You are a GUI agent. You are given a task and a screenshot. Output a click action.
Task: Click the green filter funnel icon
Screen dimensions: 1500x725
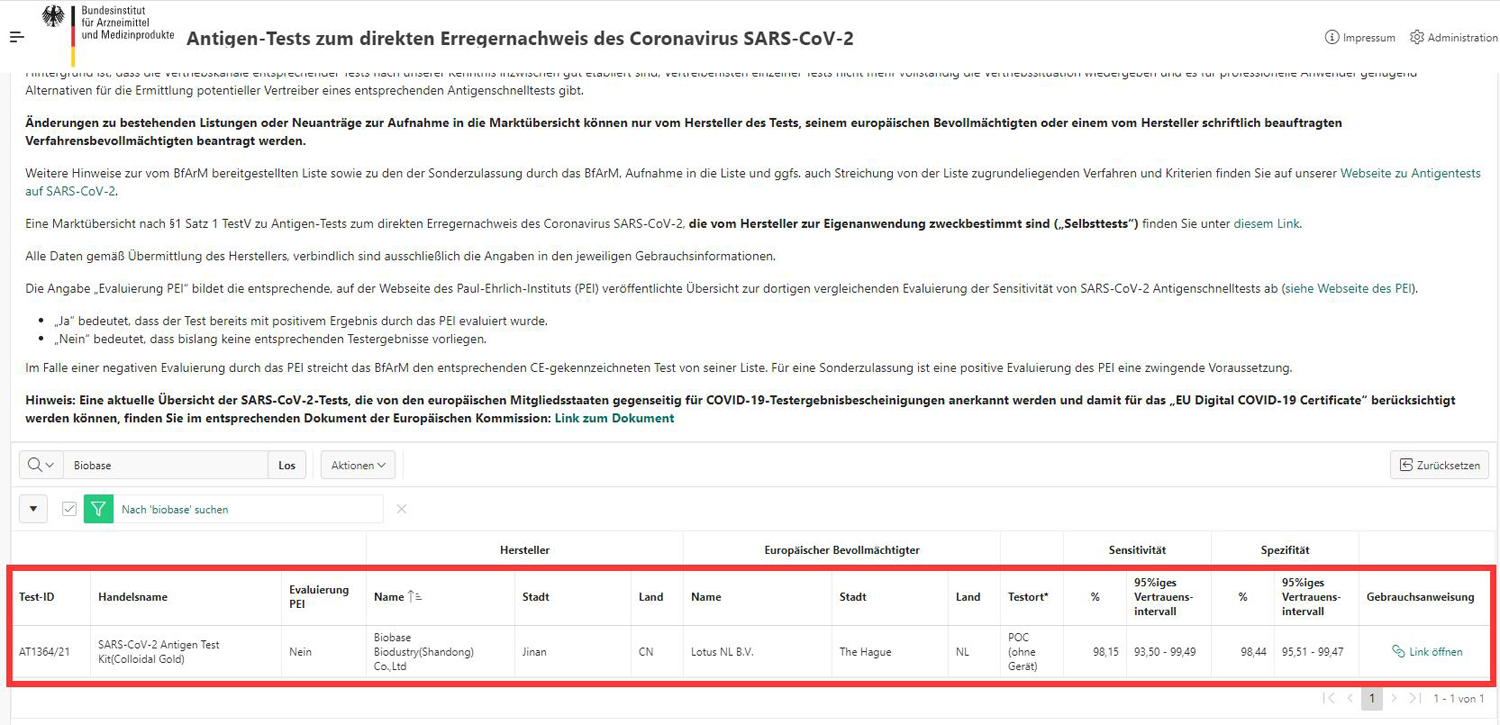[x=98, y=509]
